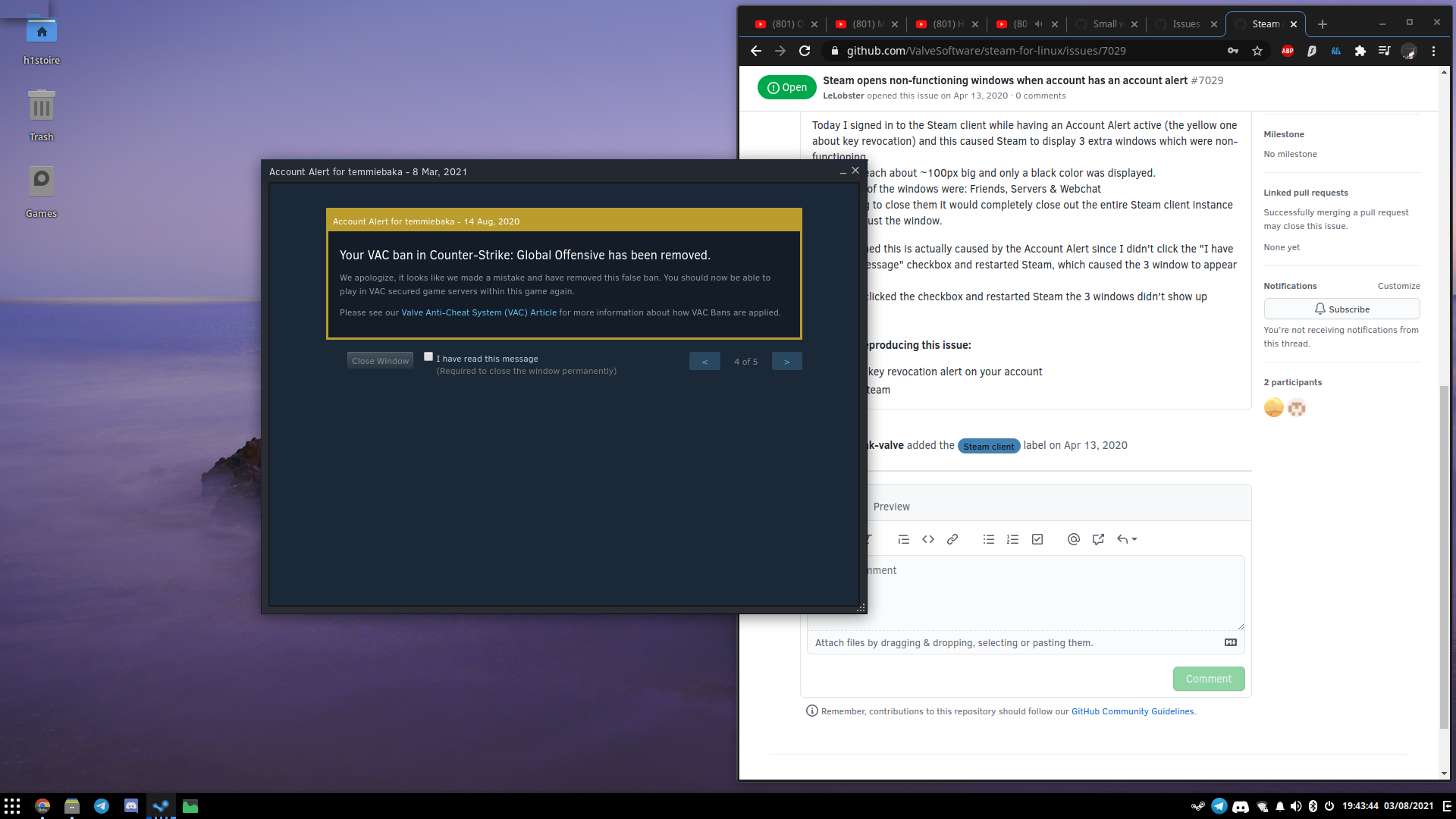Click the Close Window button on alert
This screenshot has height=819, width=1456.
pos(380,360)
